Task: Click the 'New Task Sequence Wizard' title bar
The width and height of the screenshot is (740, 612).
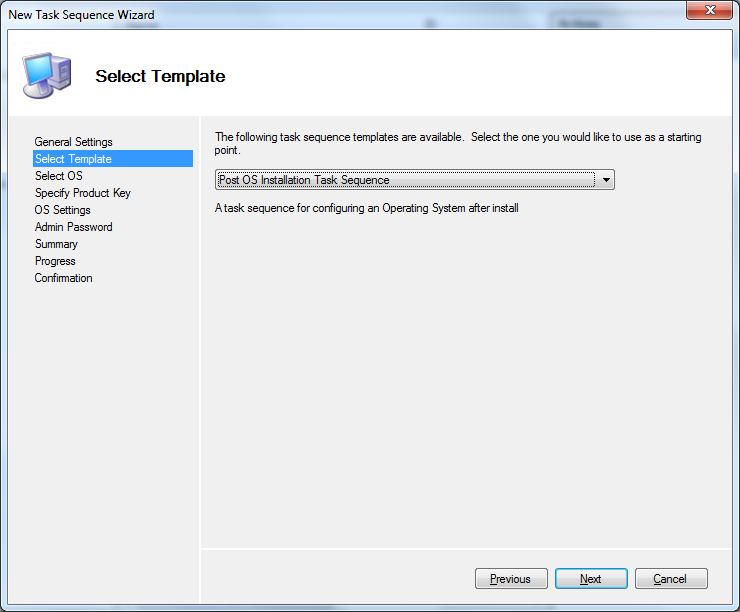Action: (300, 14)
